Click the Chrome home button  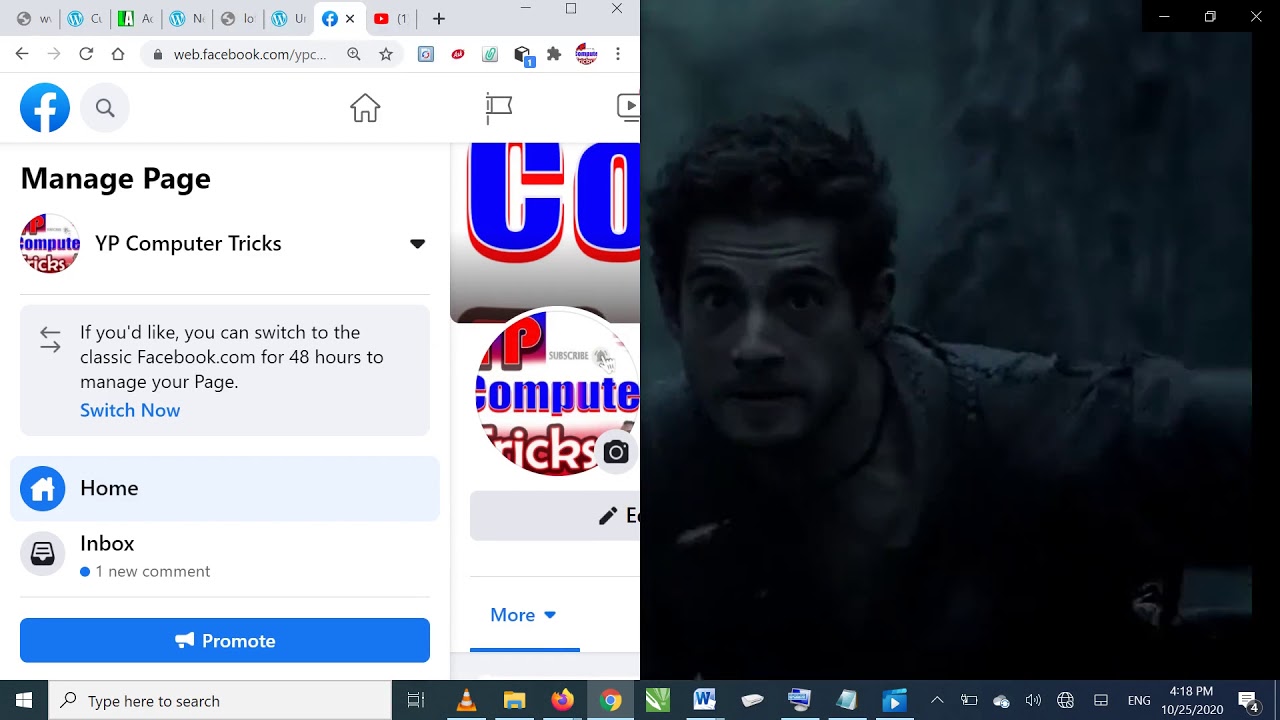point(118,54)
